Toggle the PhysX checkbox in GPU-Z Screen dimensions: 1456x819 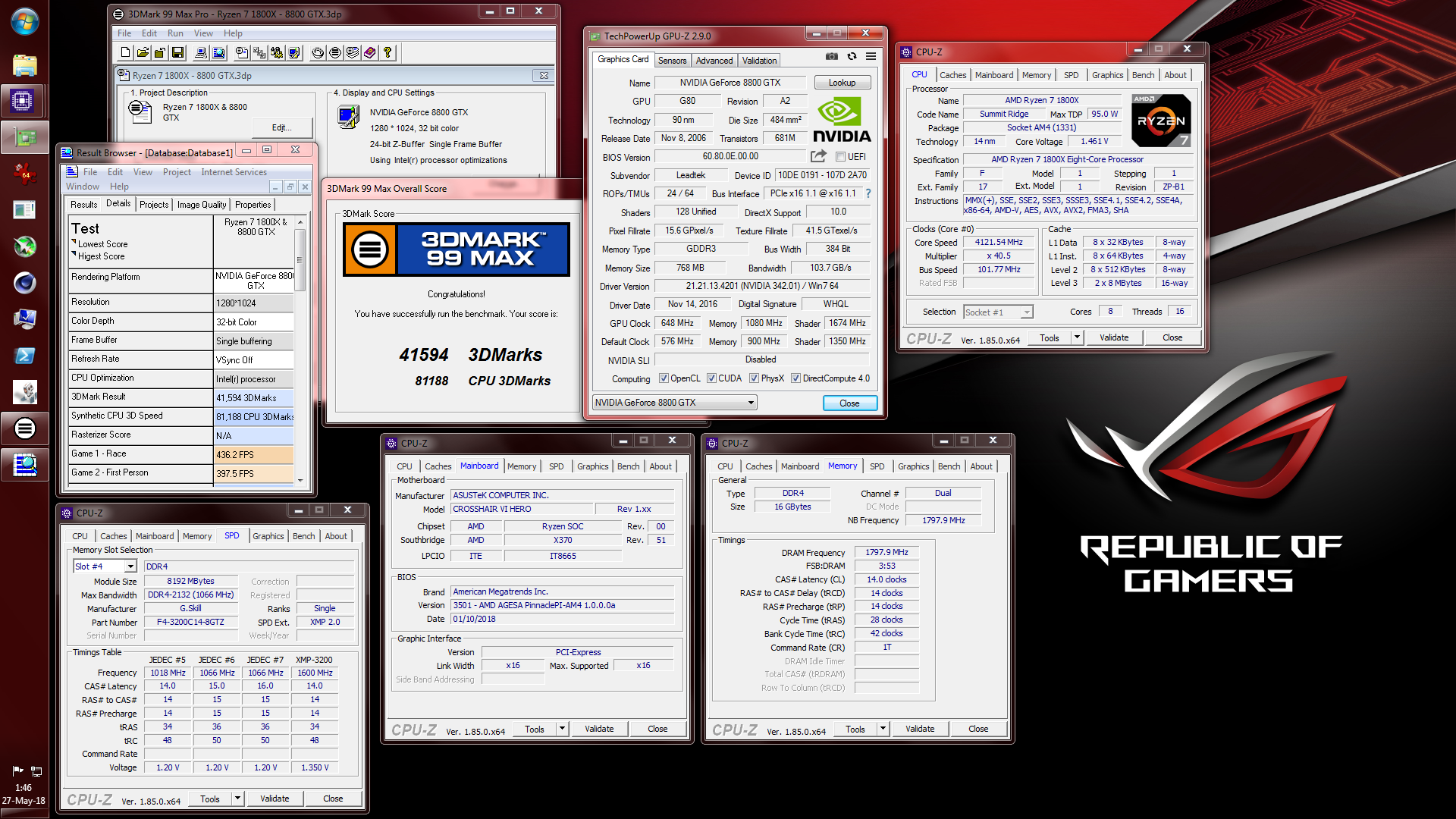754,378
